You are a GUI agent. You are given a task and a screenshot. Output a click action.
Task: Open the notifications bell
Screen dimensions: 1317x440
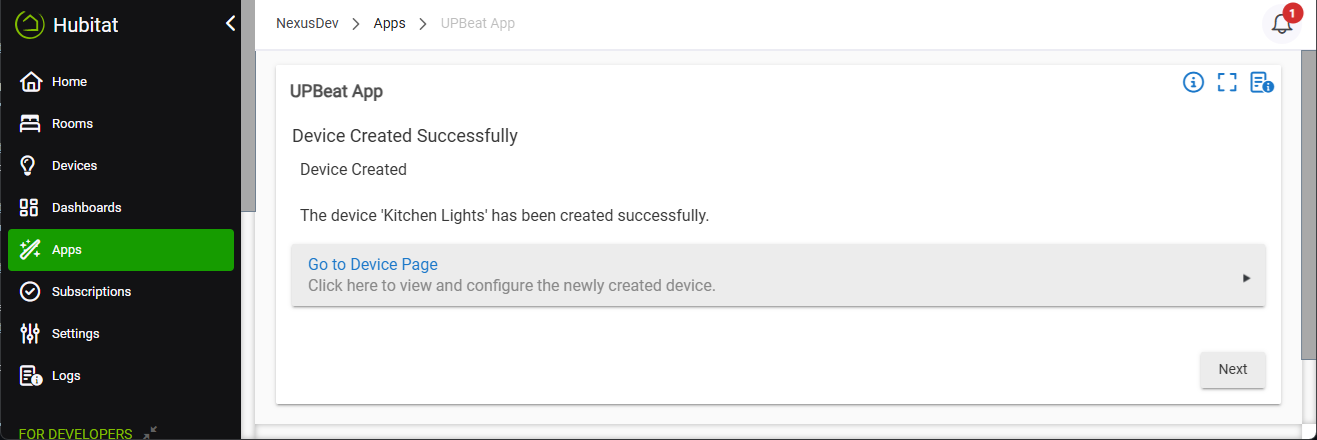click(1282, 24)
